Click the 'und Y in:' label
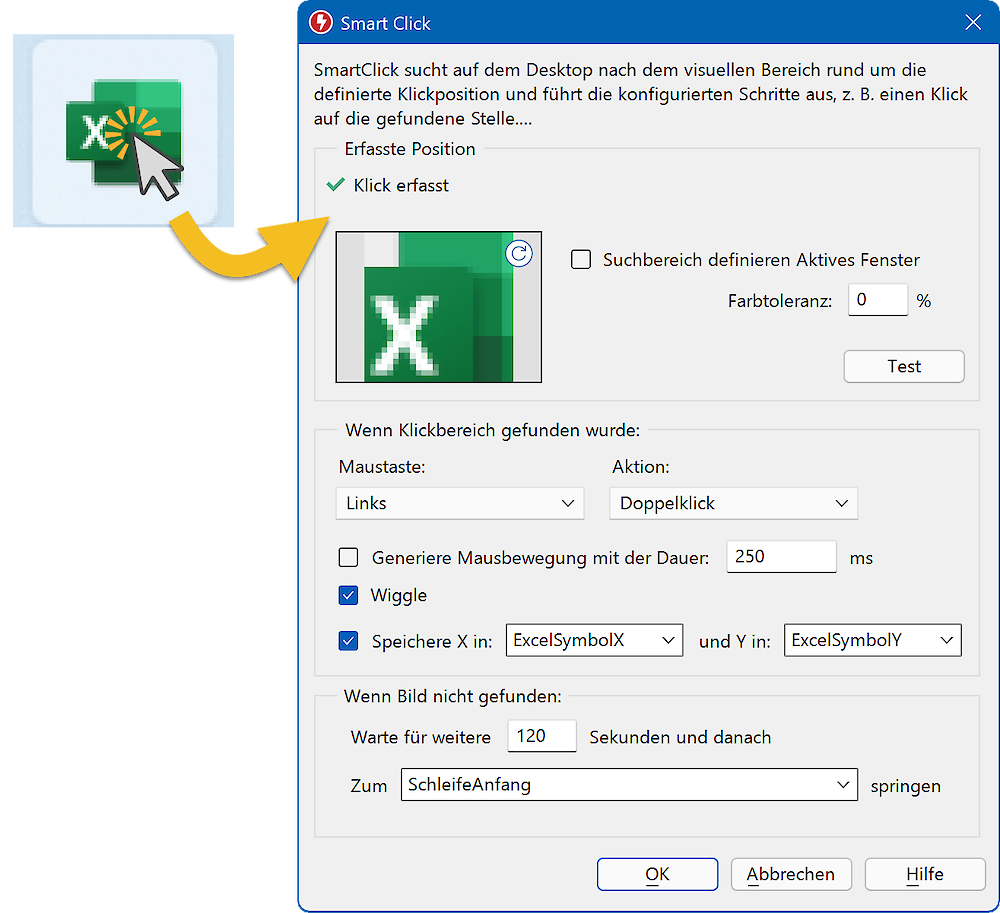The width and height of the screenshot is (1000, 913). coord(735,641)
